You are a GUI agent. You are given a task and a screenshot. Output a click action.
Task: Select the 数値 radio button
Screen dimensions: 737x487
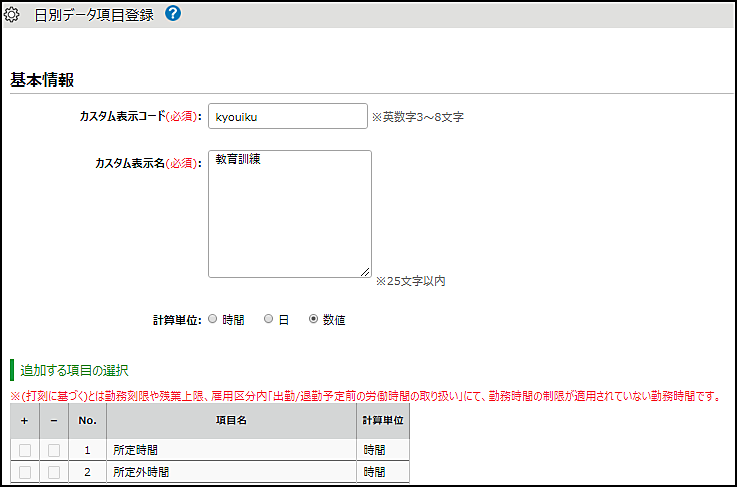[x=314, y=319]
